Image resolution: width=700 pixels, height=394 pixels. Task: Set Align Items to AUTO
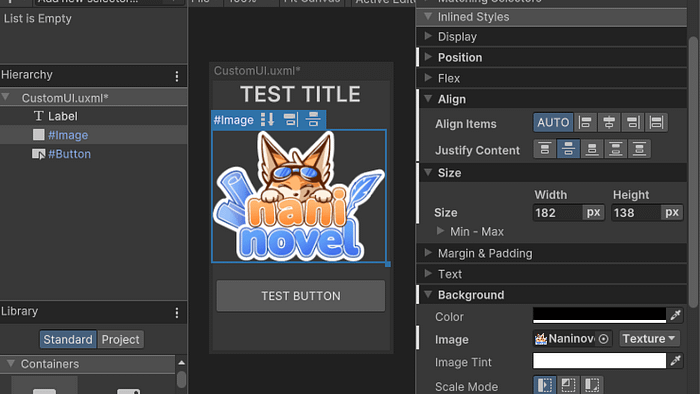click(x=553, y=123)
